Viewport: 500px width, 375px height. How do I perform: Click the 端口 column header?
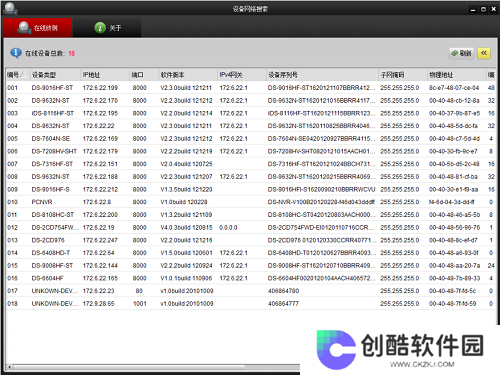(144, 75)
